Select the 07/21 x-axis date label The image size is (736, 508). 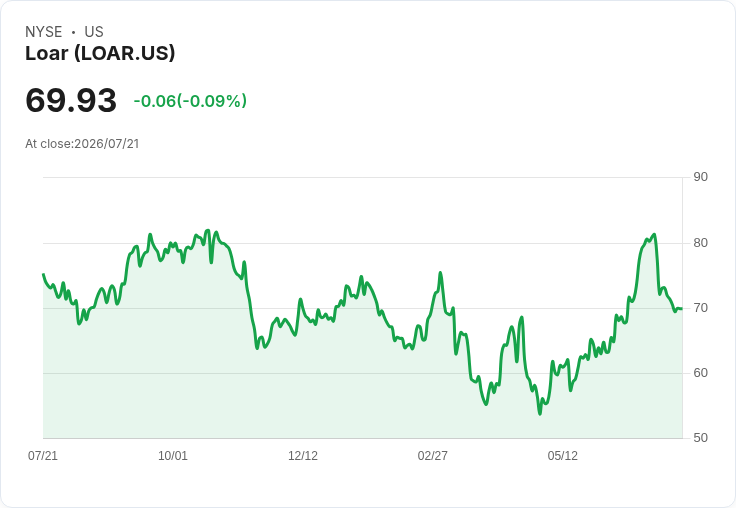click(43, 455)
